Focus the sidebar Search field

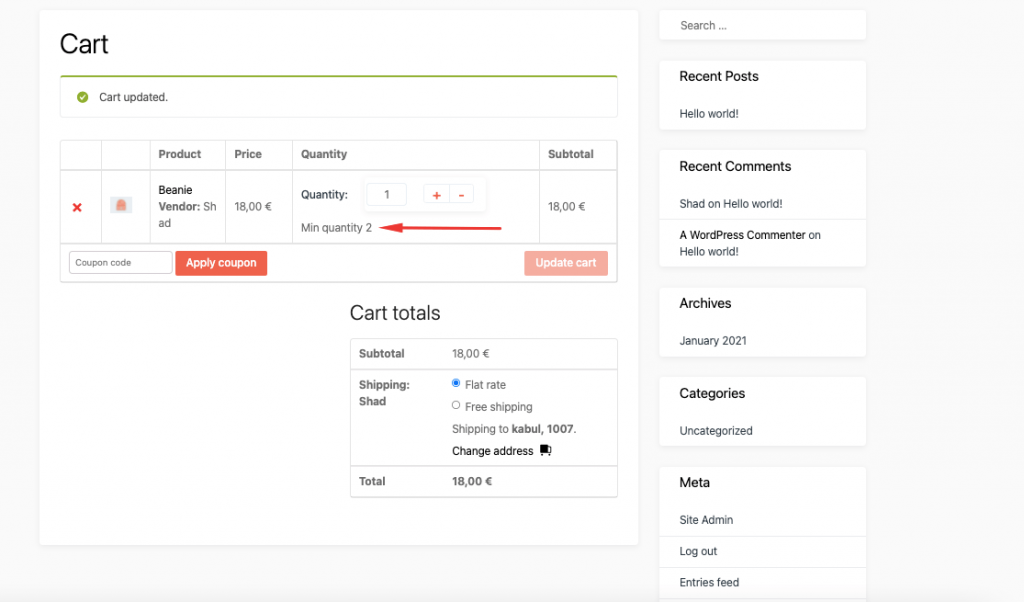[762, 25]
